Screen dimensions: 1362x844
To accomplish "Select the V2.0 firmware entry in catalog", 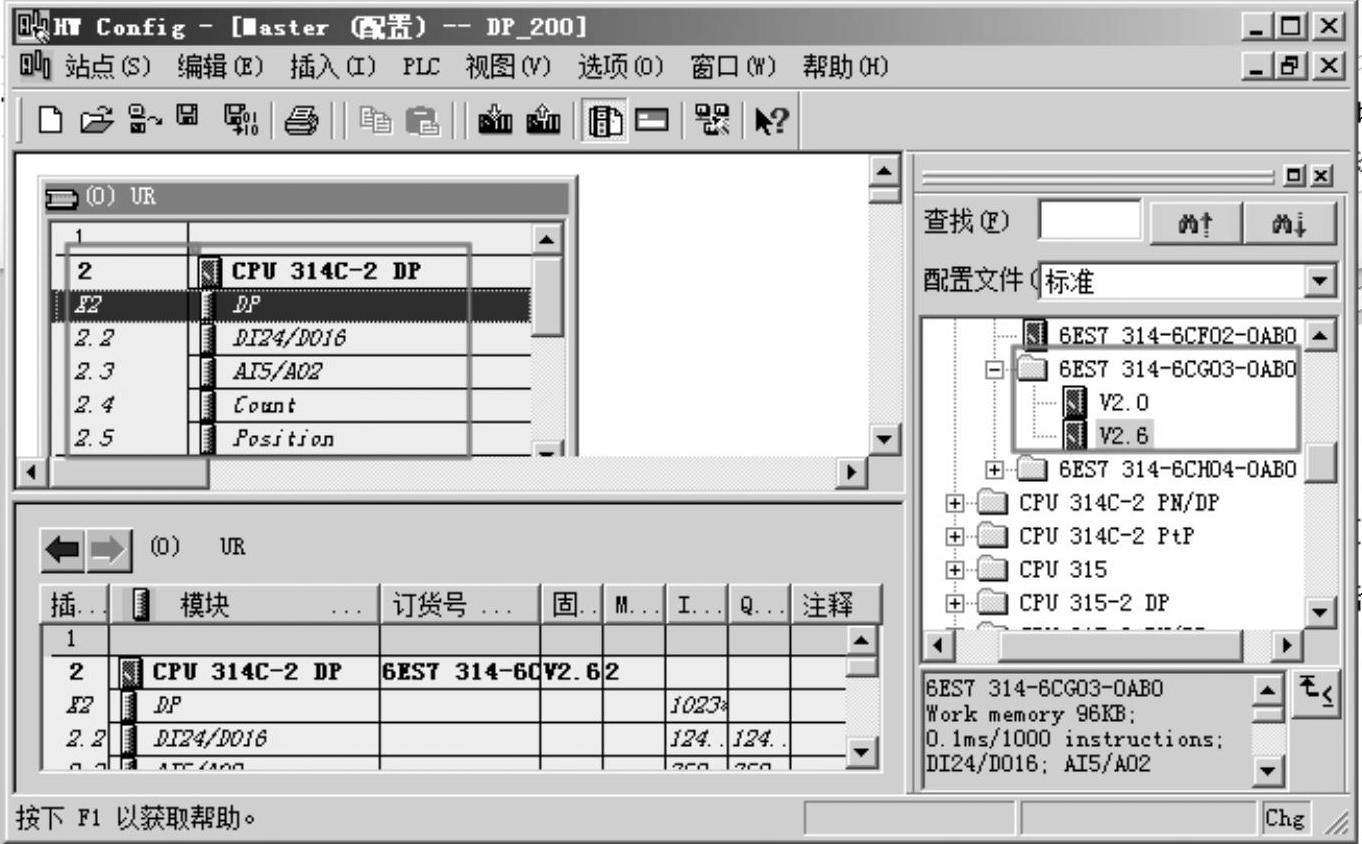I will pyautogui.click(x=1123, y=402).
